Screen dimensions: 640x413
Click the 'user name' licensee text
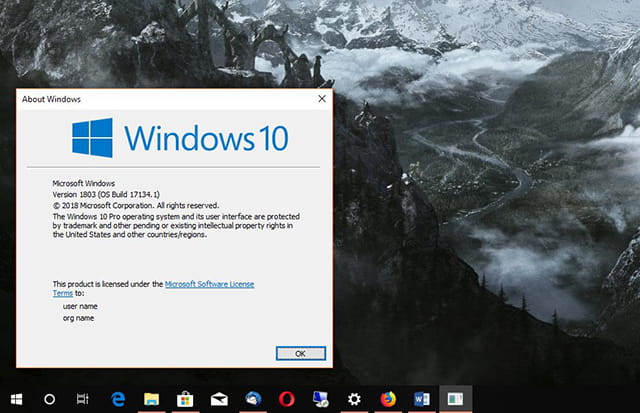tap(80, 306)
